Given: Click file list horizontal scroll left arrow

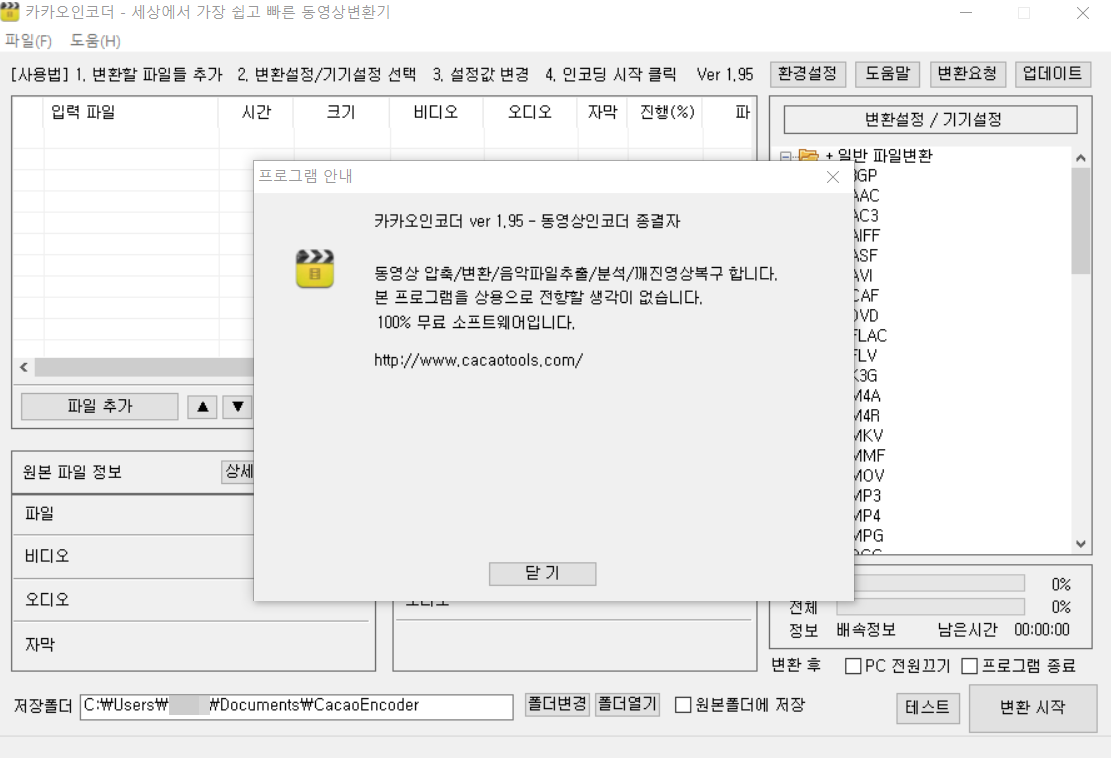Looking at the screenshot, I should click(x=24, y=367).
